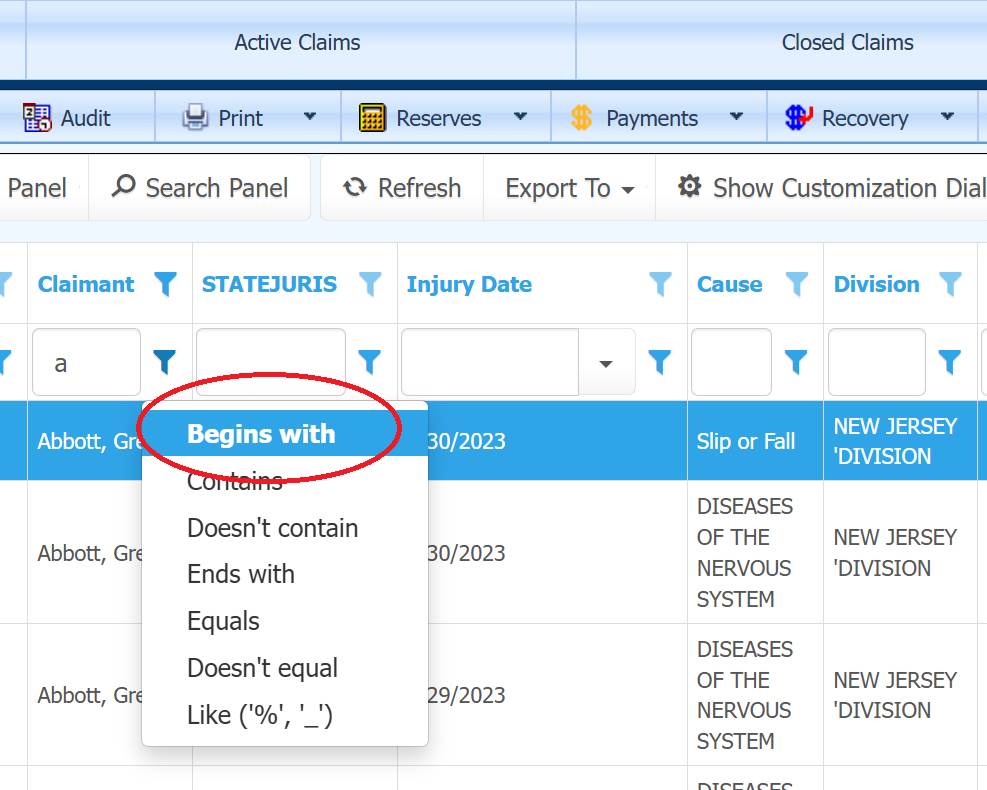Click the Print printer icon
This screenshot has width=987, height=790.
pyautogui.click(x=195, y=118)
